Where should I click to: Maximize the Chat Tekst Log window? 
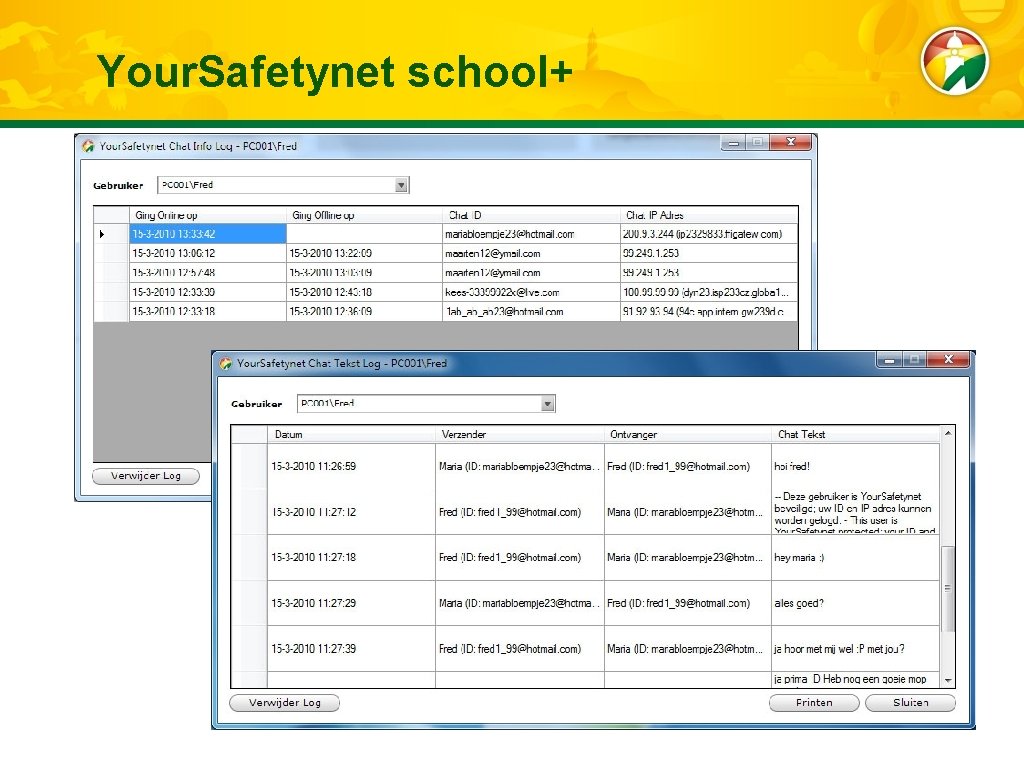(x=914, y=360)
